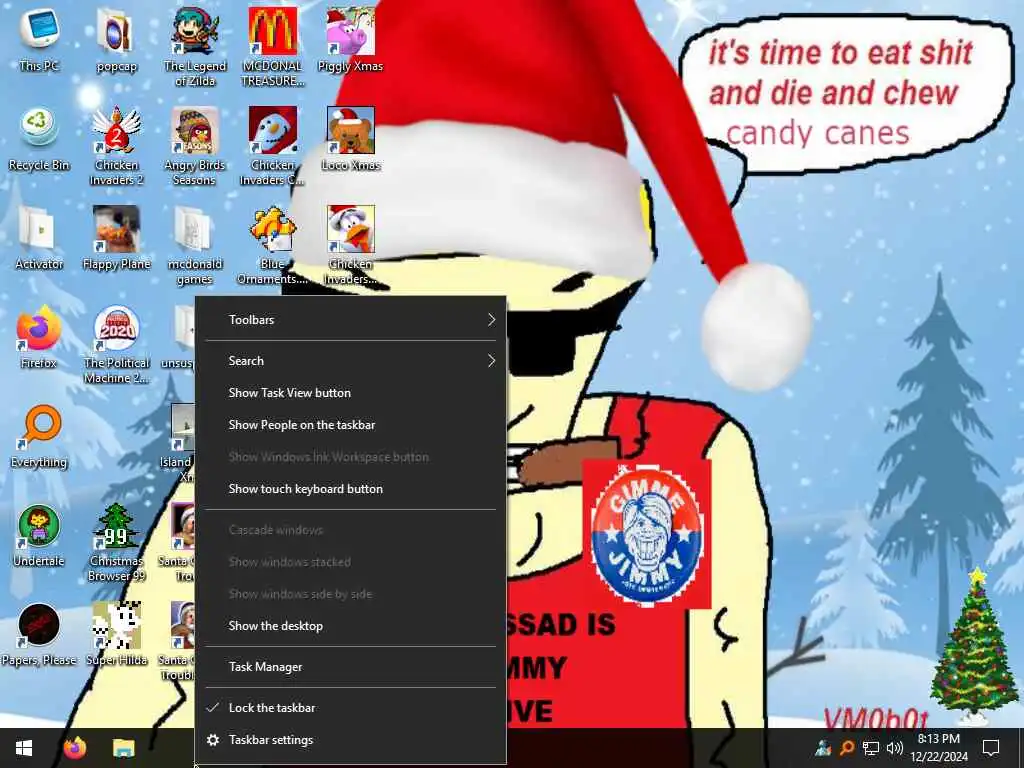Screen dimensions: 1024x768
Task: Click the leftmost tray icon beside Everything
Action: (x=824, y=747)
